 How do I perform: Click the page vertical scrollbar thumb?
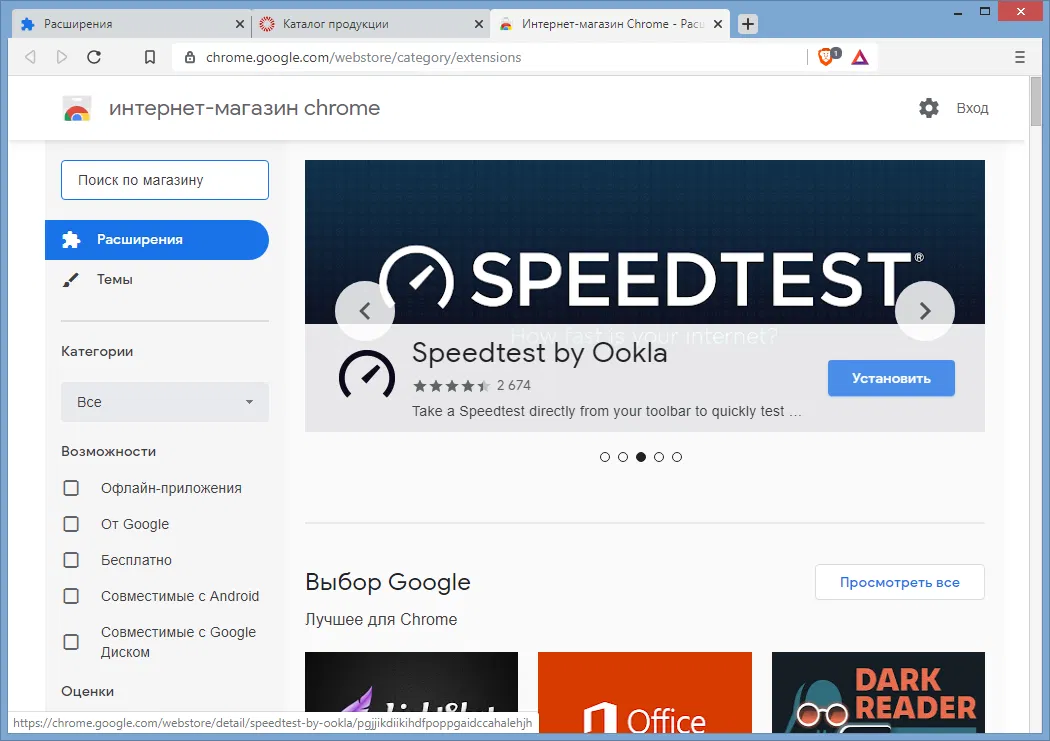1036,100
